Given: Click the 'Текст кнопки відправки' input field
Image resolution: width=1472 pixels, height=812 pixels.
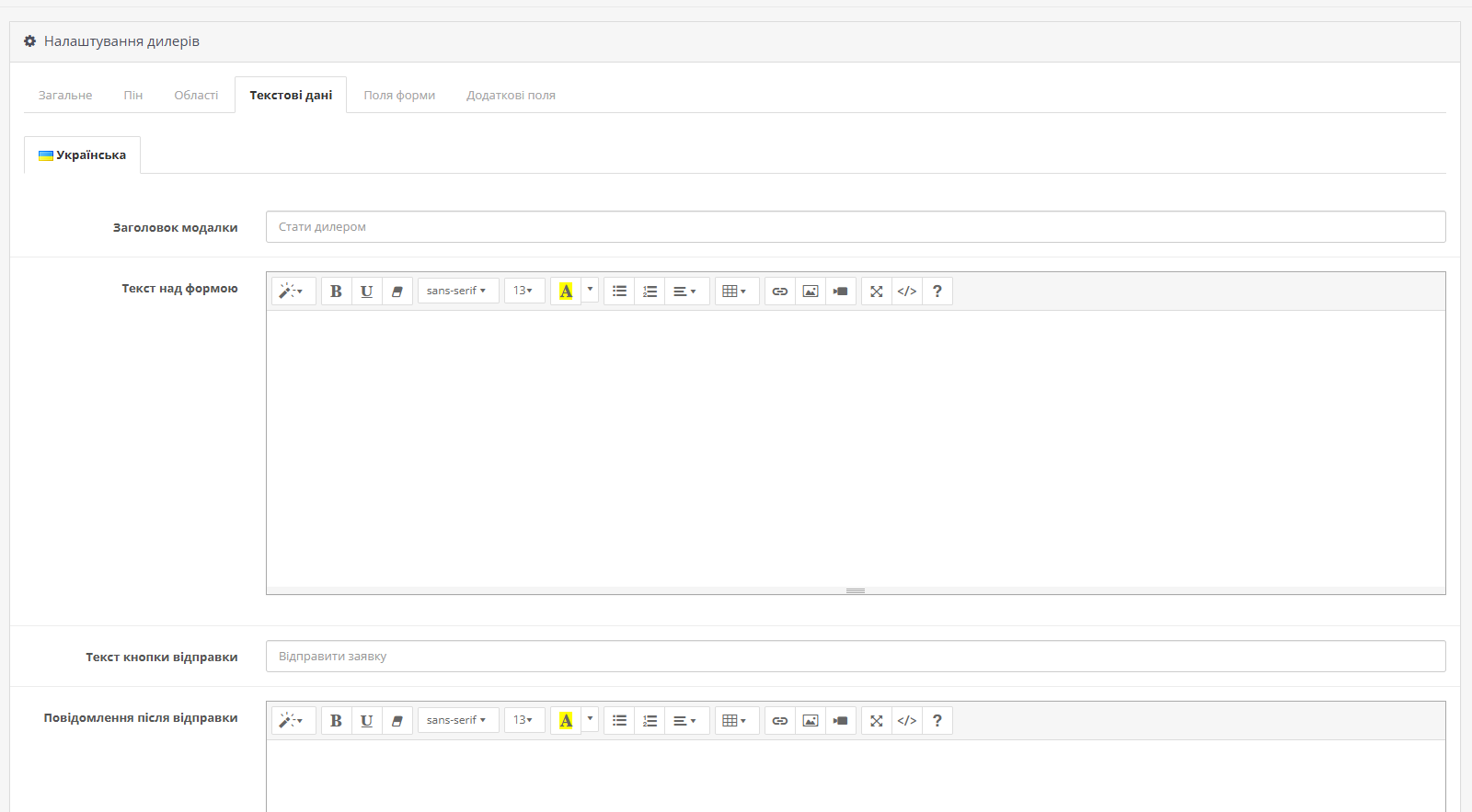Looking at the screenshot, I should [856, 657].
